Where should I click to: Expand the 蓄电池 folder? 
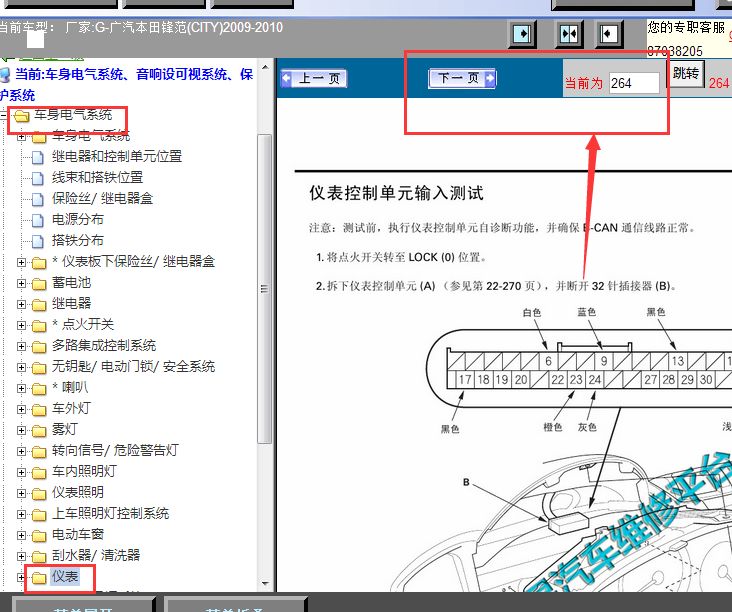pyautogui.click(x=21, y=283)
